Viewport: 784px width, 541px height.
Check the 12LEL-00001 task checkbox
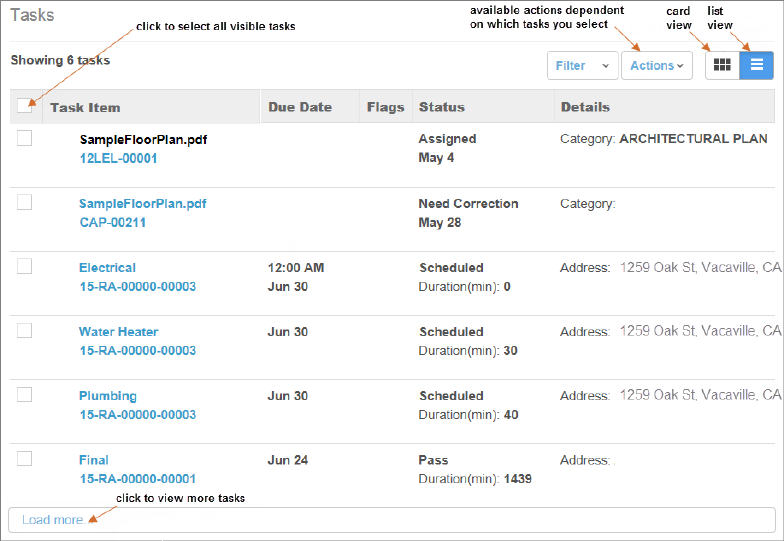click(x=25, y=138)
